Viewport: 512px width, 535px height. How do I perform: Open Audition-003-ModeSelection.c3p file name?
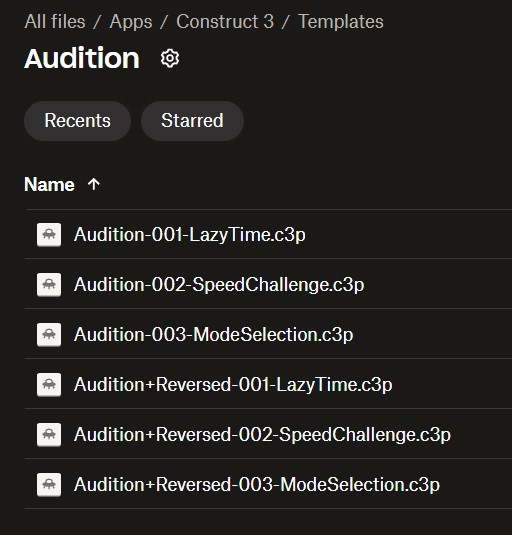pyautogui.click(x=214, y=335)
